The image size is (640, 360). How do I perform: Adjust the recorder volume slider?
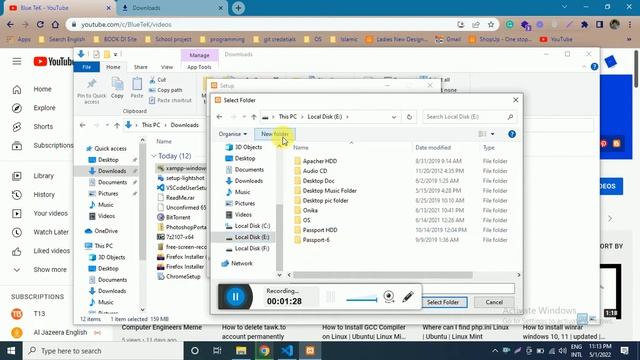click(x=362, y=300)
